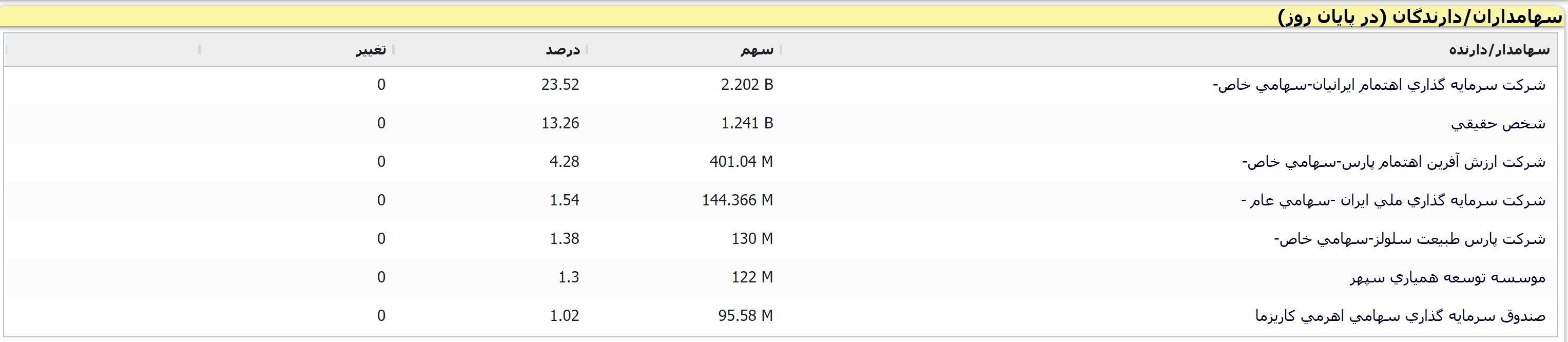Open shareholder سرمایه گذاری اهتمام ایرانیان
The width and height of the screenshot is (1568, 342).
(1379, 85)
